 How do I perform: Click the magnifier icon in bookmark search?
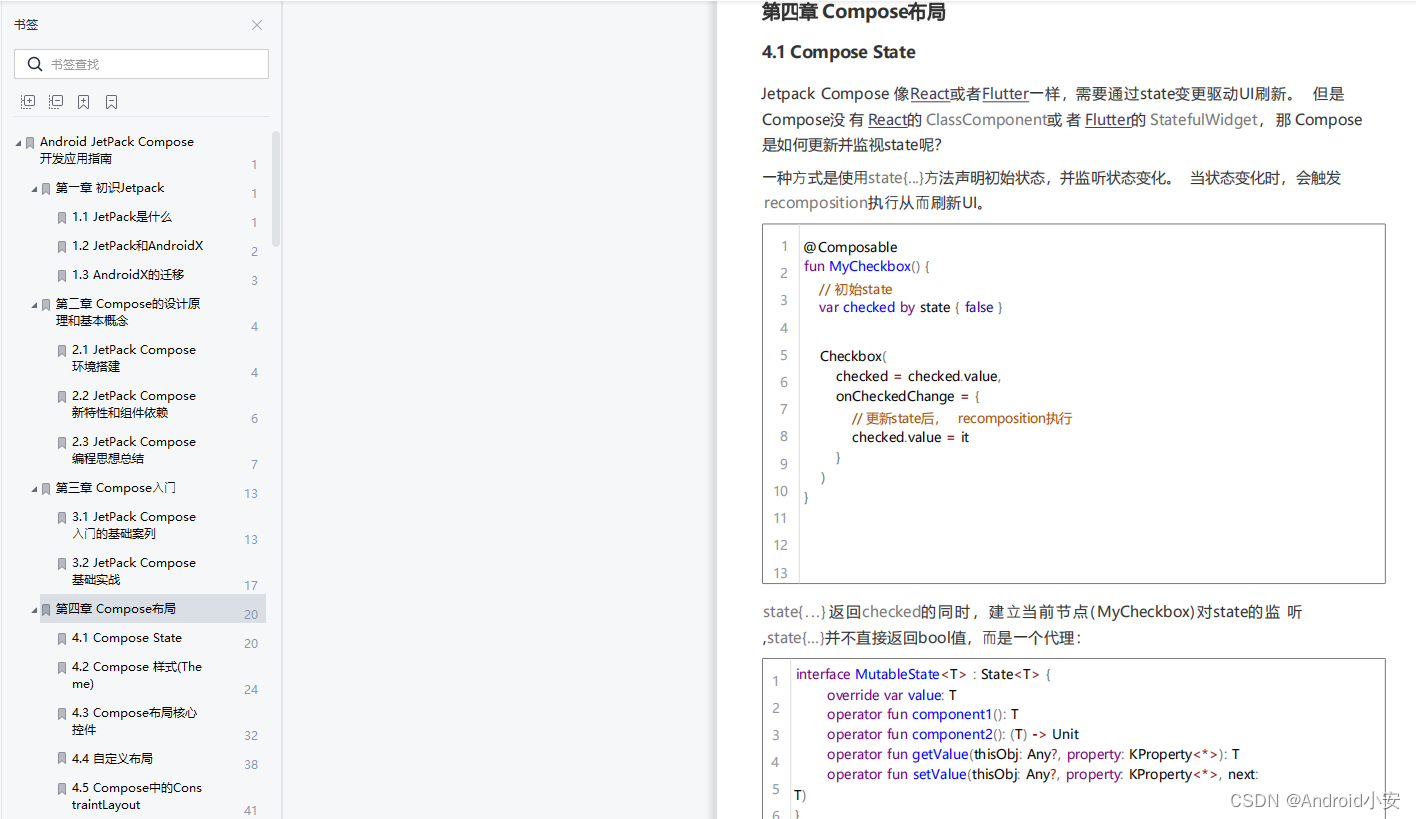[x=35, y=64]
